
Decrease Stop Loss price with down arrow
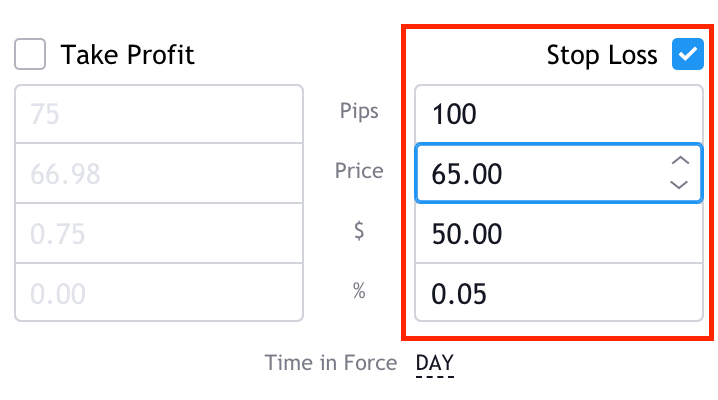(679, 184)
